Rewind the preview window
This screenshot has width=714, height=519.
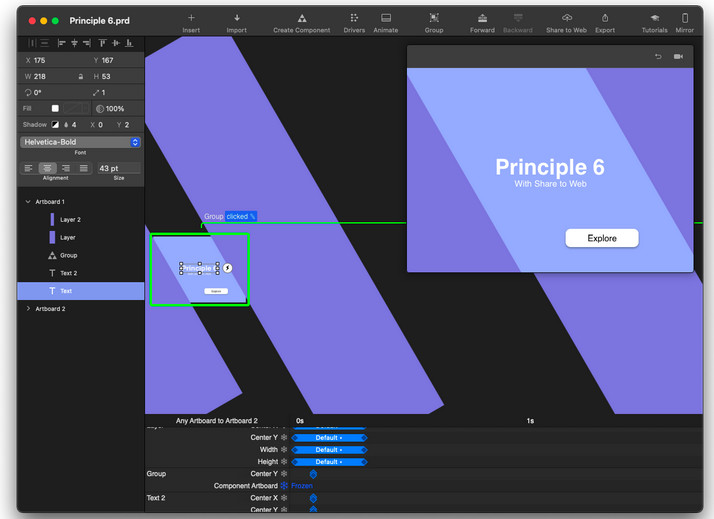click(658, 56)
